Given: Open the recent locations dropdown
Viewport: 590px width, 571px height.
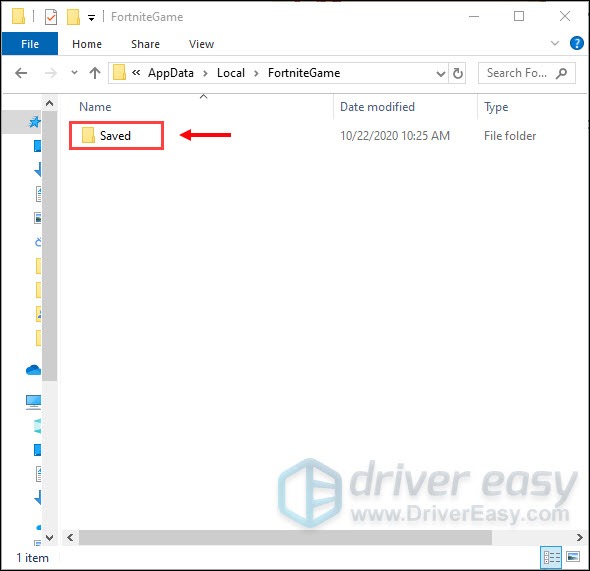Looking at the screenshot, I should click(74, 72).
